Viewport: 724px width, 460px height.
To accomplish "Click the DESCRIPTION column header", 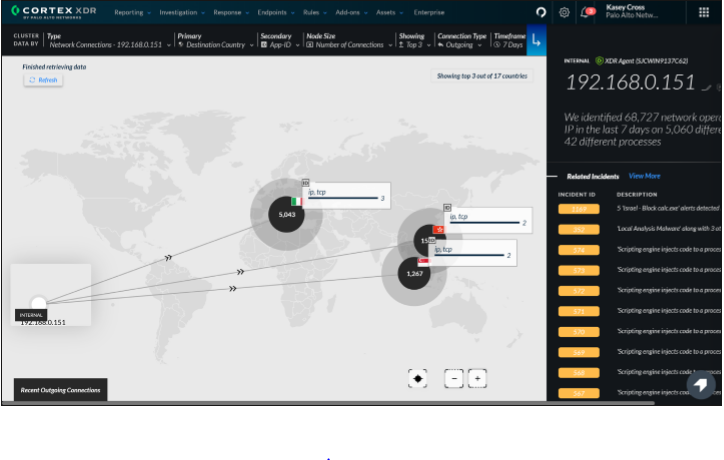I will 637,194.
